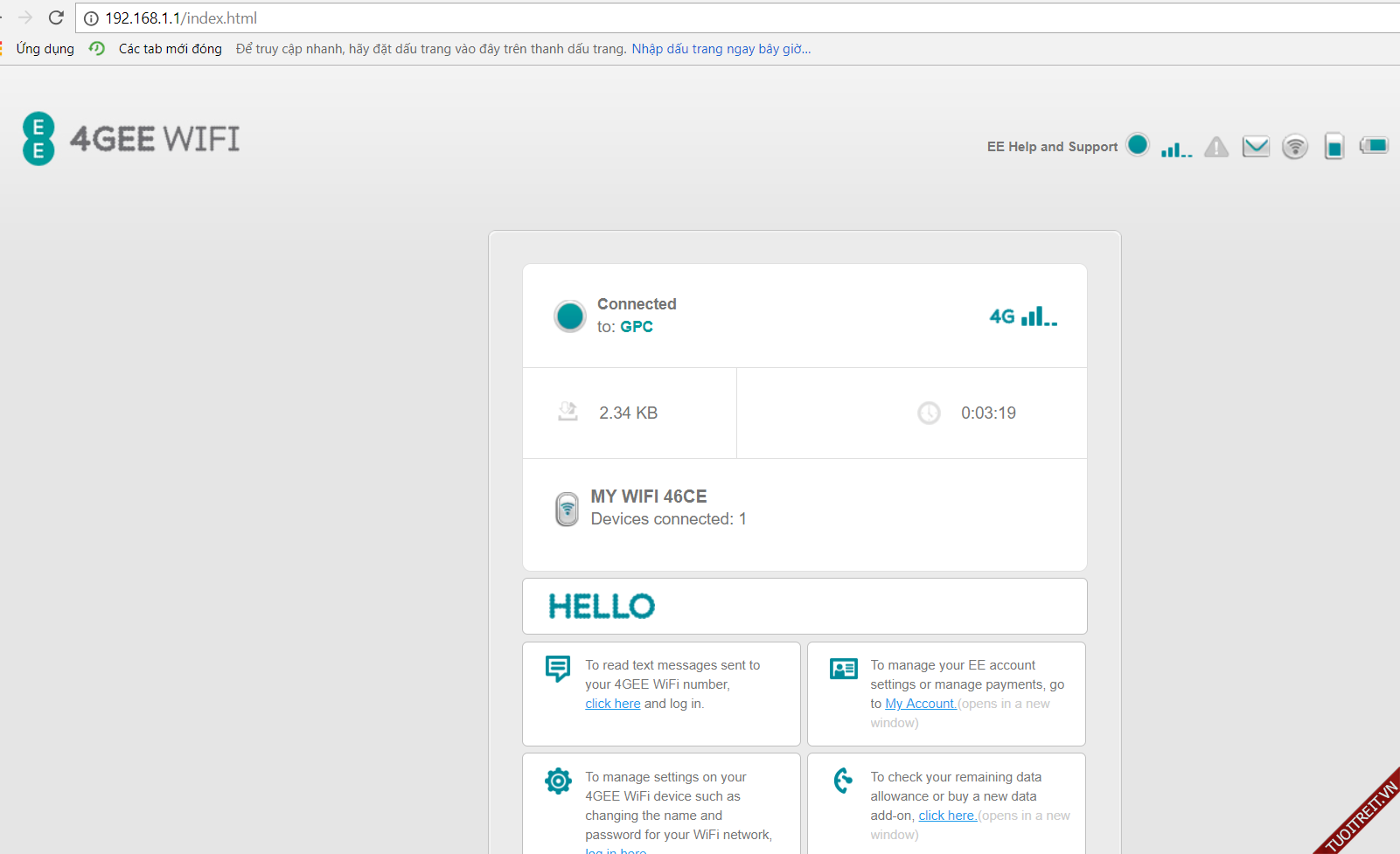
Task: Click the SIM card status icon
Action: (x=1334, y=146)
